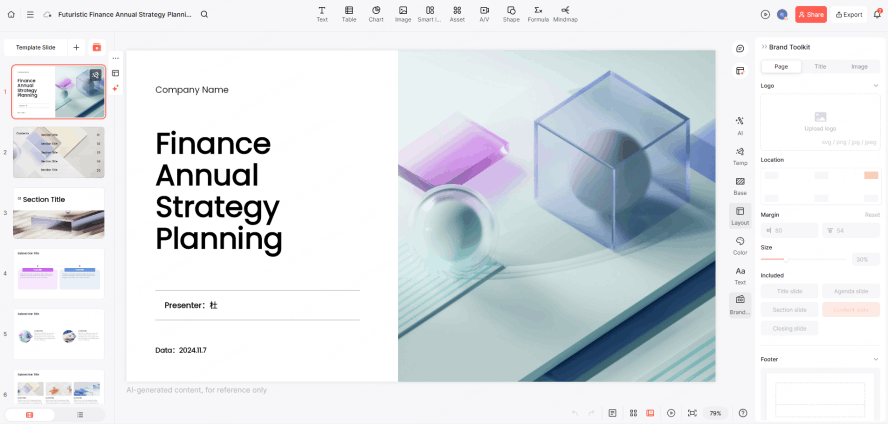This screenshot has width=888, height=424.
Task: Open comments chat bubble icon
Action: (x=740, y=49)
